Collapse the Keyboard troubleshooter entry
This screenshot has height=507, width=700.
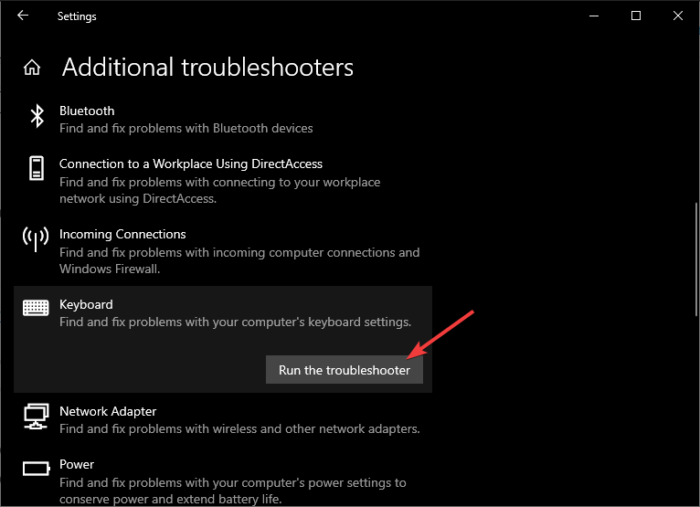point(86,304)
